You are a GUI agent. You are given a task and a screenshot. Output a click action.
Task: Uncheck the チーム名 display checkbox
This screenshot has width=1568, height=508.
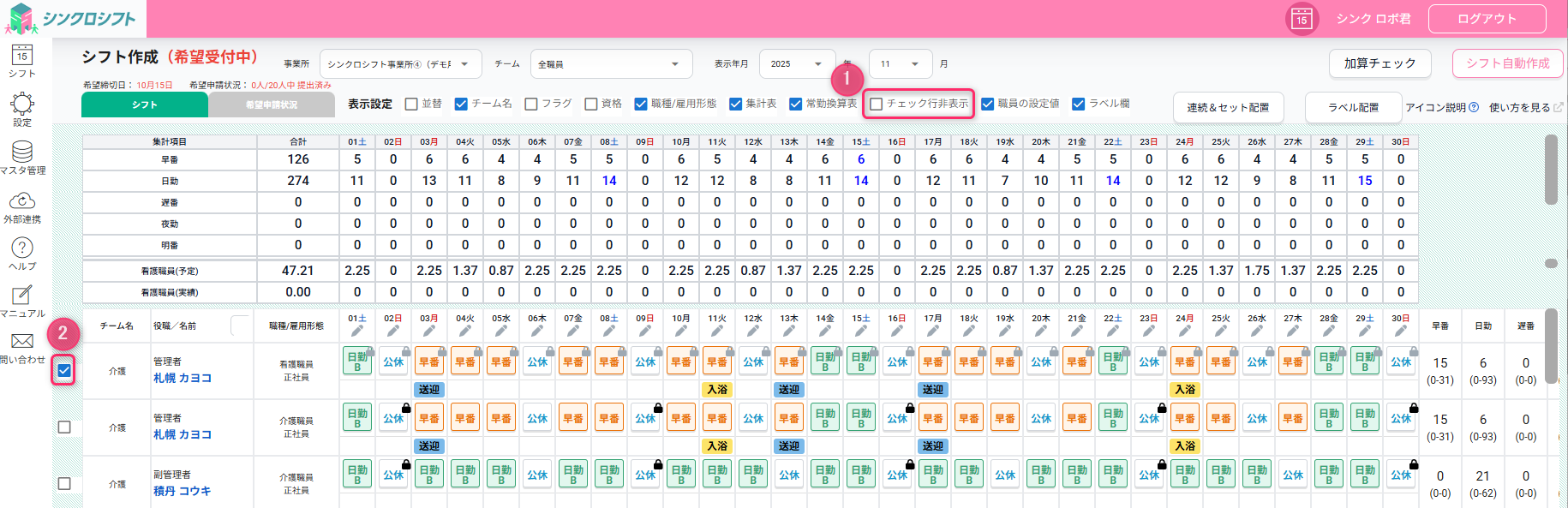(462, 104)
